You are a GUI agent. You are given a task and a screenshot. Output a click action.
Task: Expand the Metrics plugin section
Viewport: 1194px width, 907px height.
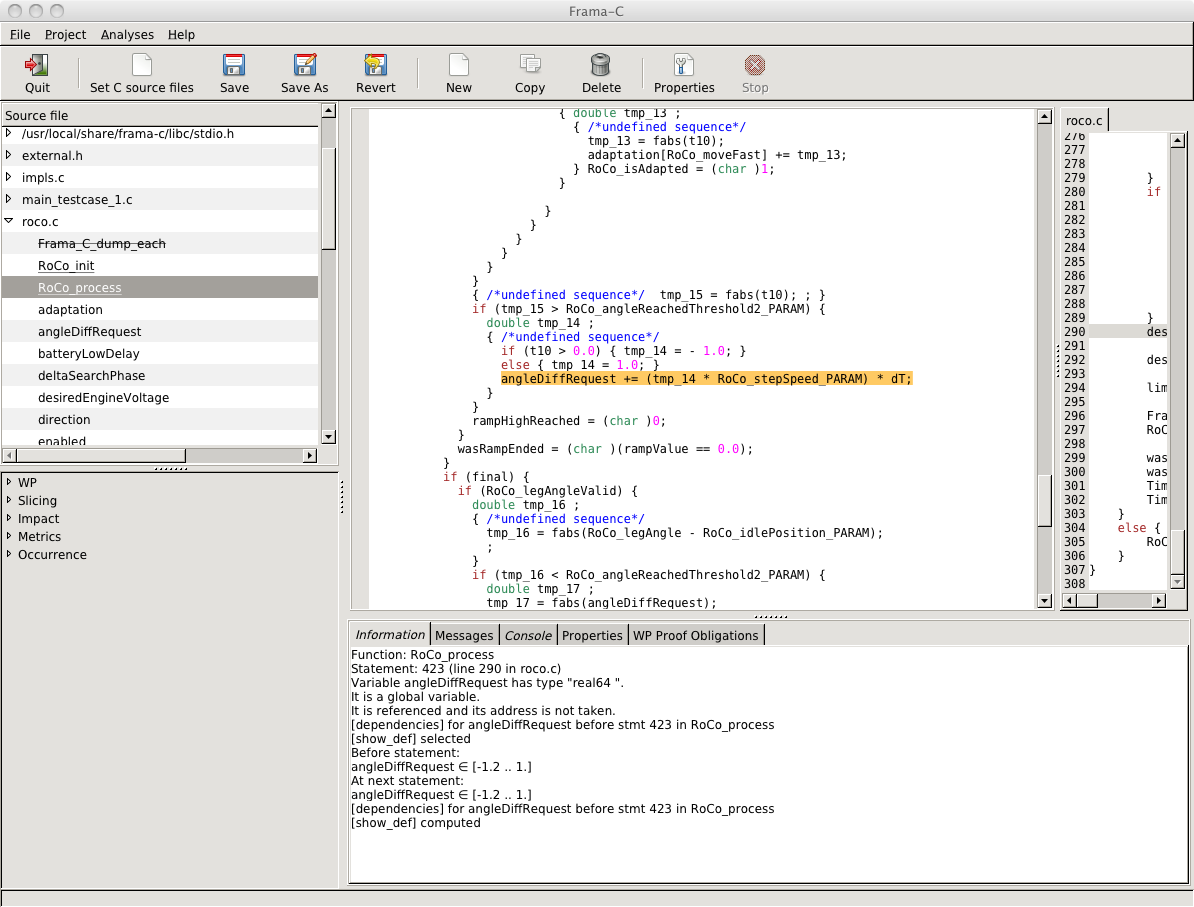pos(9,536)
